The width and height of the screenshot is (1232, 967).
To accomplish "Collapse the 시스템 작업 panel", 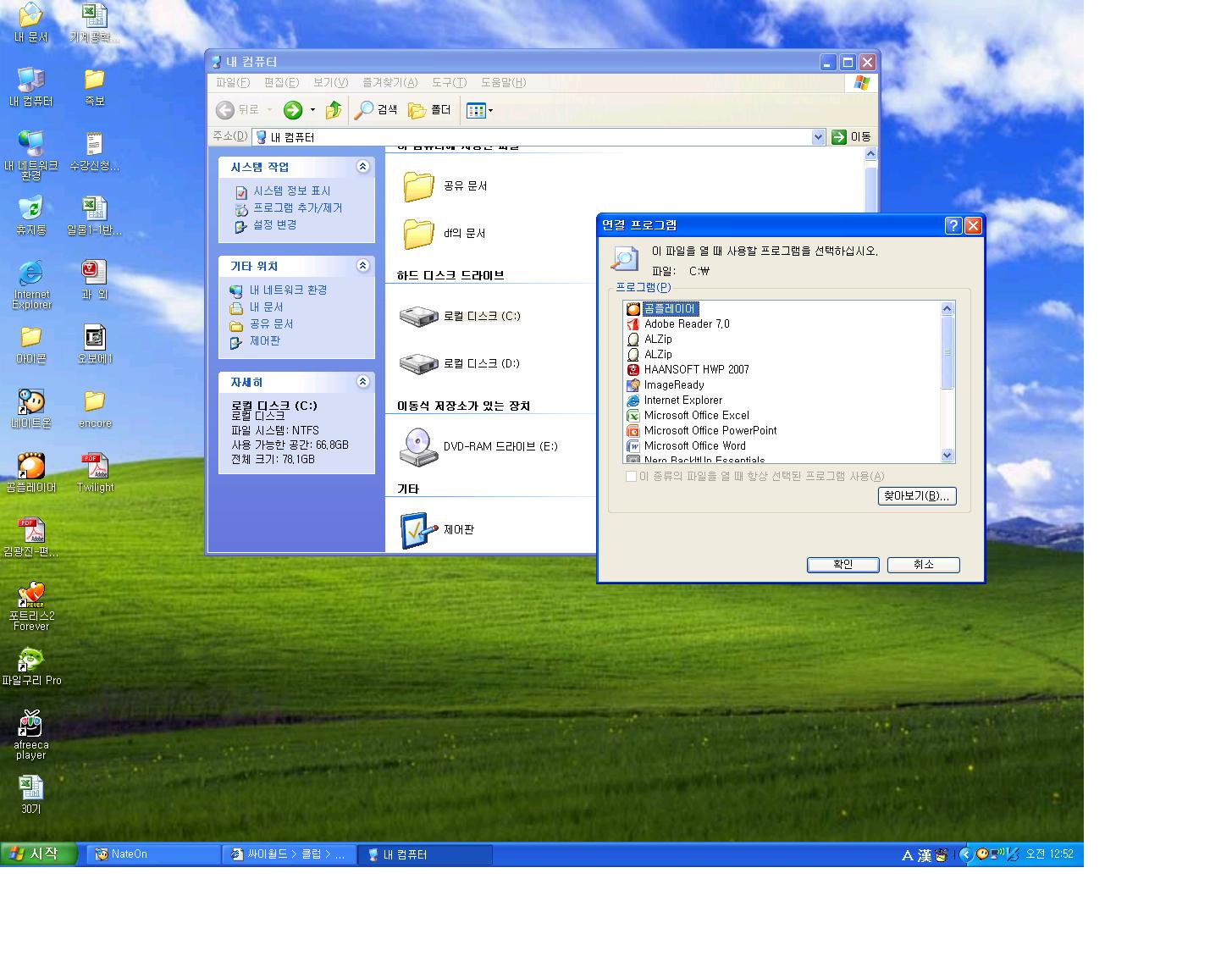I will (x=362, y=167).
